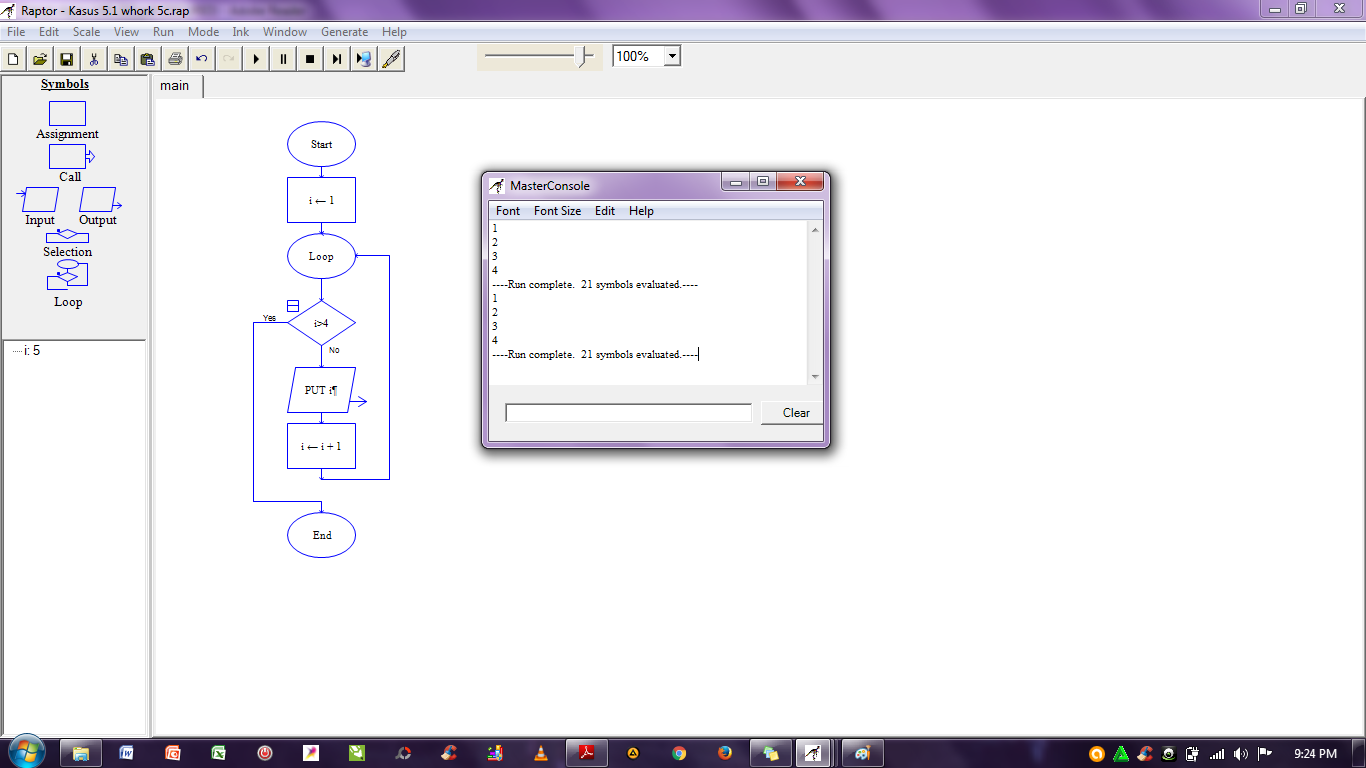Screen dimensions: 1366x768
Task: Undo the last action
Action: tap(202, 59)
